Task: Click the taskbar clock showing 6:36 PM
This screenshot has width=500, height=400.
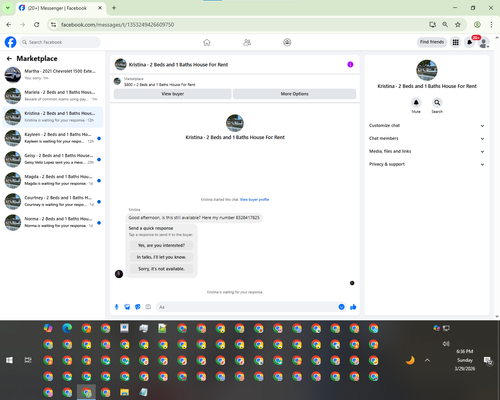Action: 465,360
